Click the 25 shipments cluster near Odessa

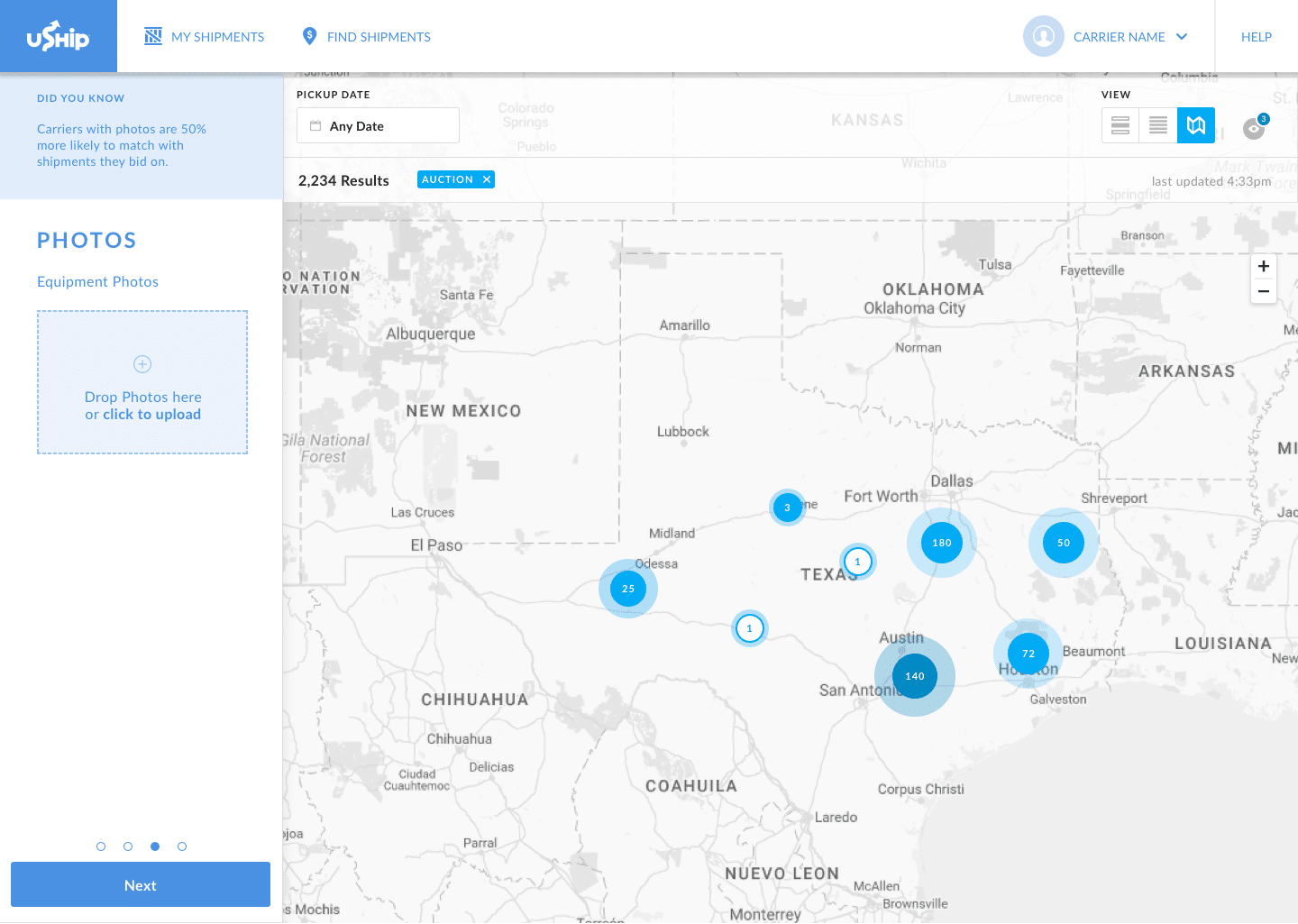[628, 589]
